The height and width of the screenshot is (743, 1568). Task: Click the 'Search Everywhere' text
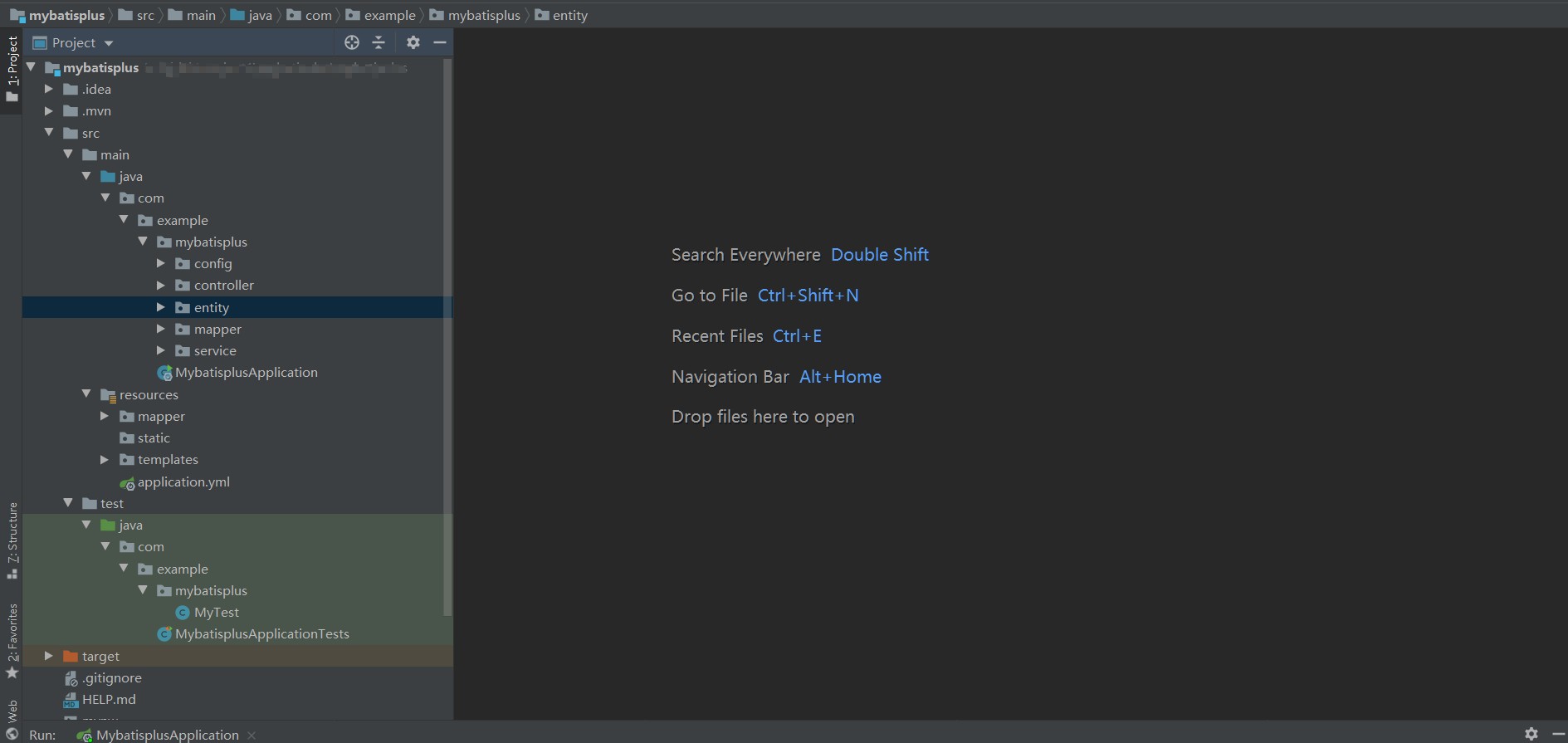pyautogui.click(x=745, y=255)
